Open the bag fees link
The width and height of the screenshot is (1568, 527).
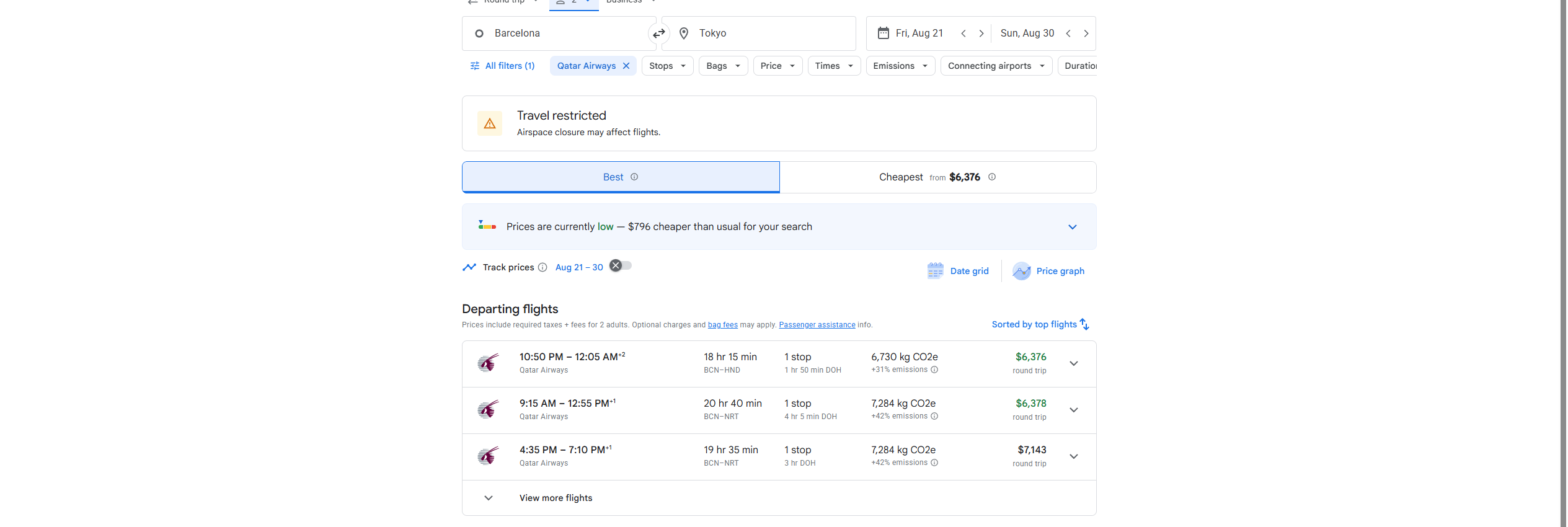pyautogui.click(x=723, y=325)
